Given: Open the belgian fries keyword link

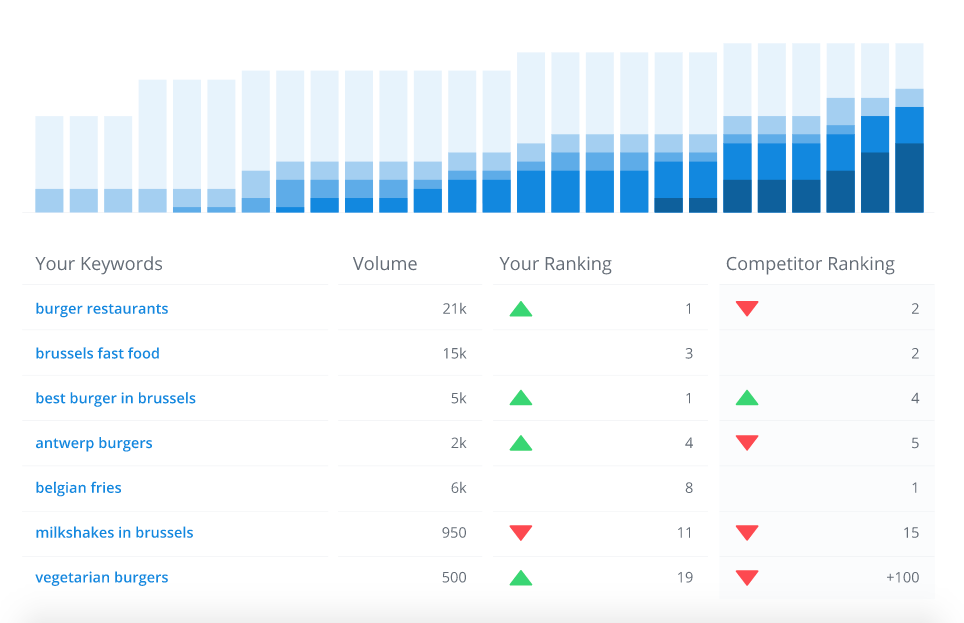Looking at the screenshot, I should click(x=78, y=488).
